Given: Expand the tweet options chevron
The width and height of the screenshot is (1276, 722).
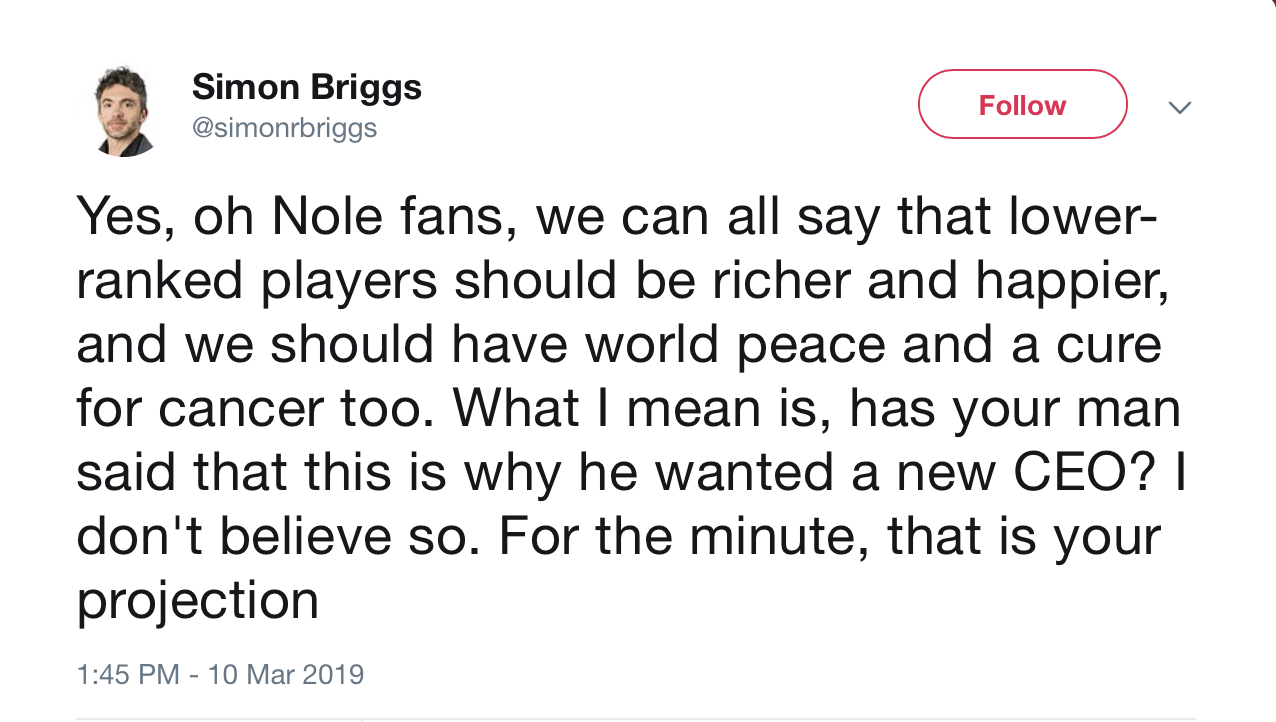Looking at the screenshot, I should (1180, 107).
